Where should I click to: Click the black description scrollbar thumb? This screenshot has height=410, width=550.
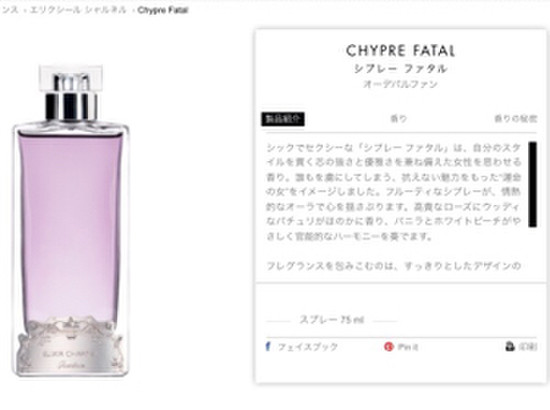pyautogui.click(x=532, y=184)
